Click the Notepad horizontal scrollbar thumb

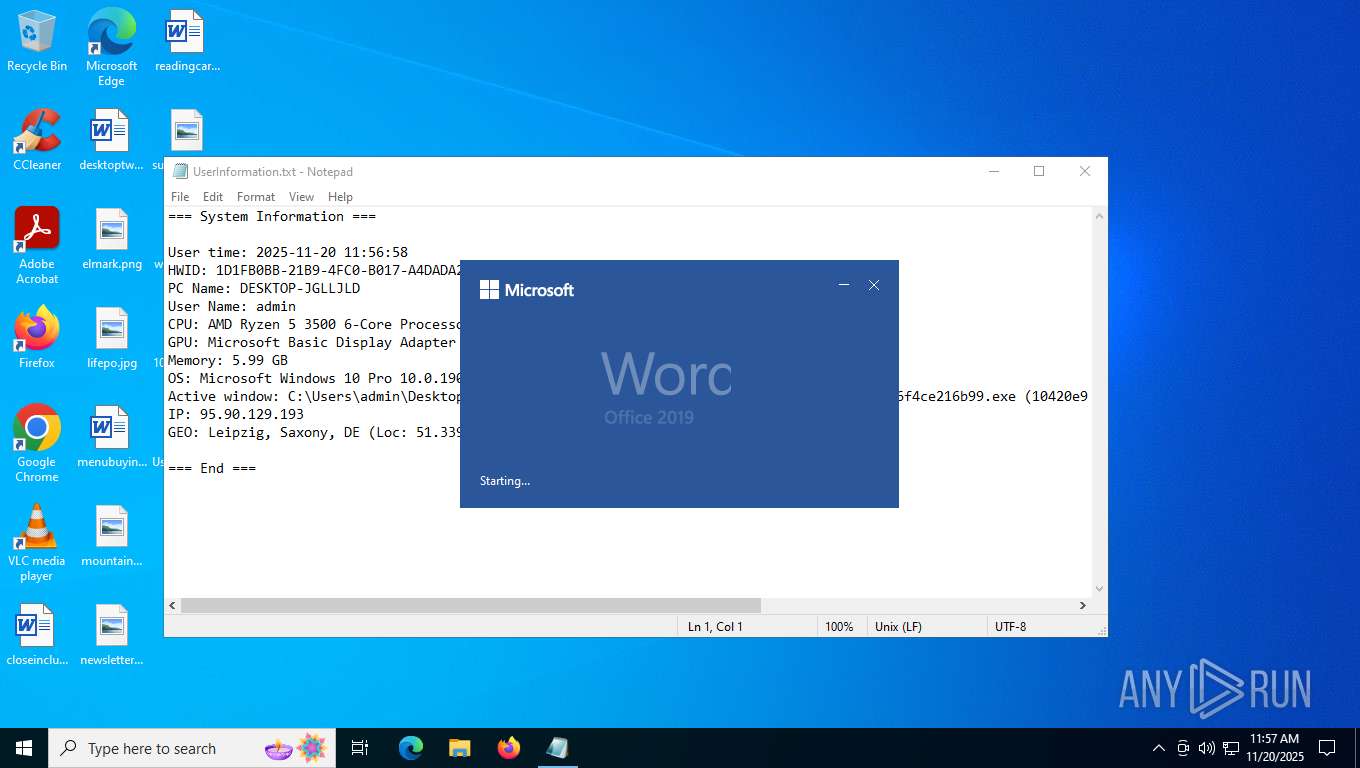[x=470, y=606]
